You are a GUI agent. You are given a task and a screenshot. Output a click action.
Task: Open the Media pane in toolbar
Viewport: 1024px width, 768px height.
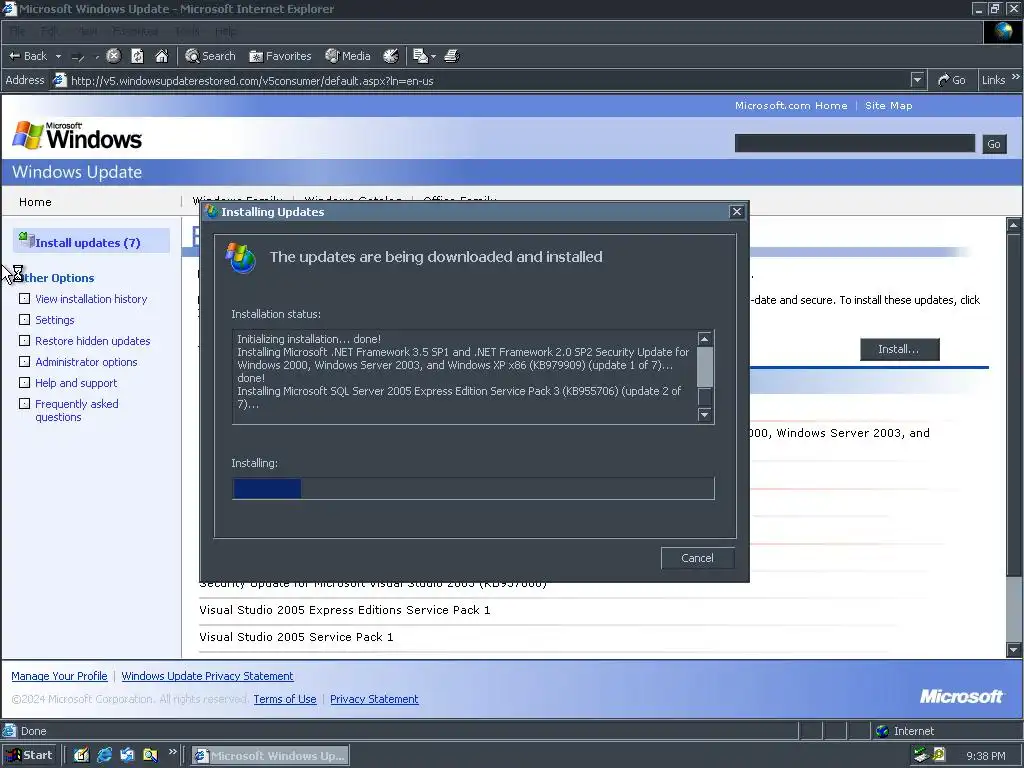click(x=348, y=56)
